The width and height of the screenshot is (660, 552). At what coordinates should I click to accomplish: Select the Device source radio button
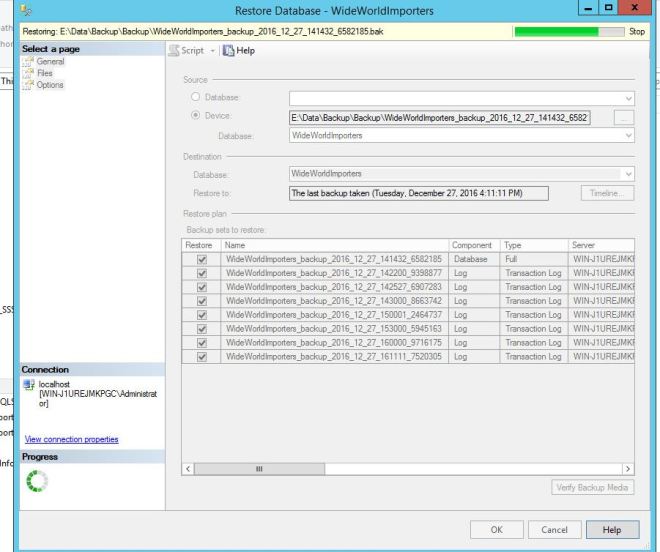point(195,115)
